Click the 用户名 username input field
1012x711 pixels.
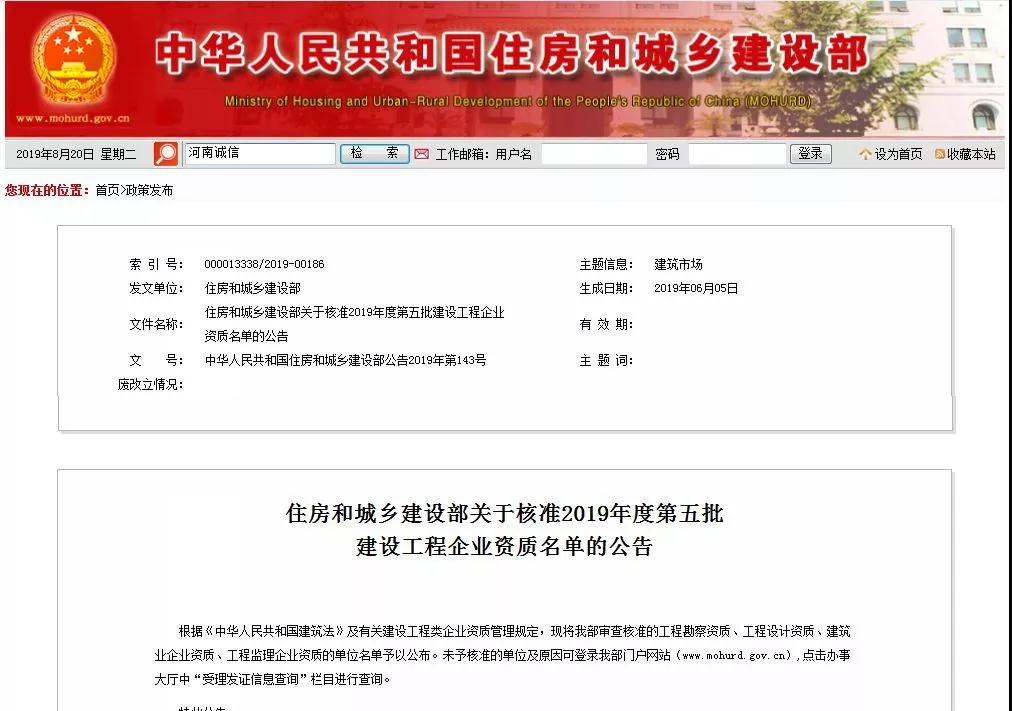pyautogui.click(x=594, y=154)
